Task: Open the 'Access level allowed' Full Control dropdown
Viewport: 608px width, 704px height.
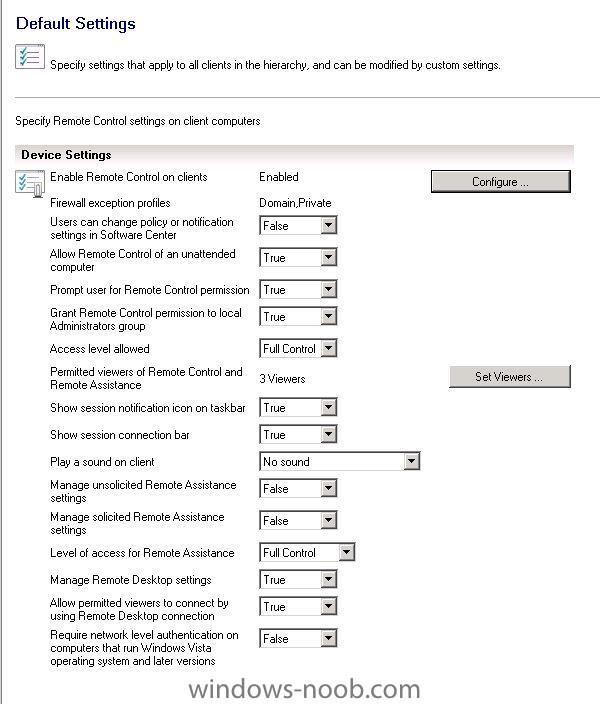Action: (298, 348)
